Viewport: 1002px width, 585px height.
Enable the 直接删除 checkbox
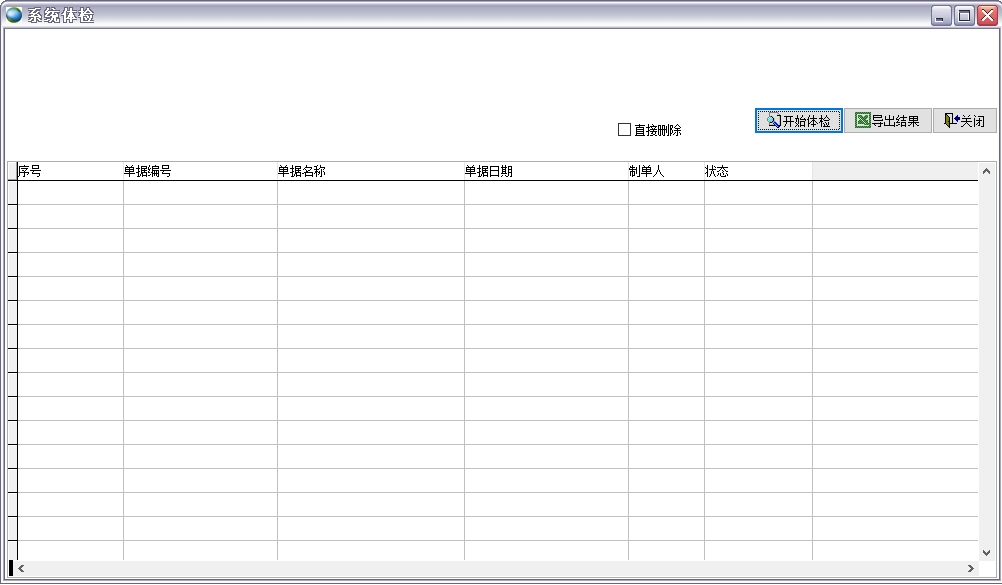click(625, 130)
